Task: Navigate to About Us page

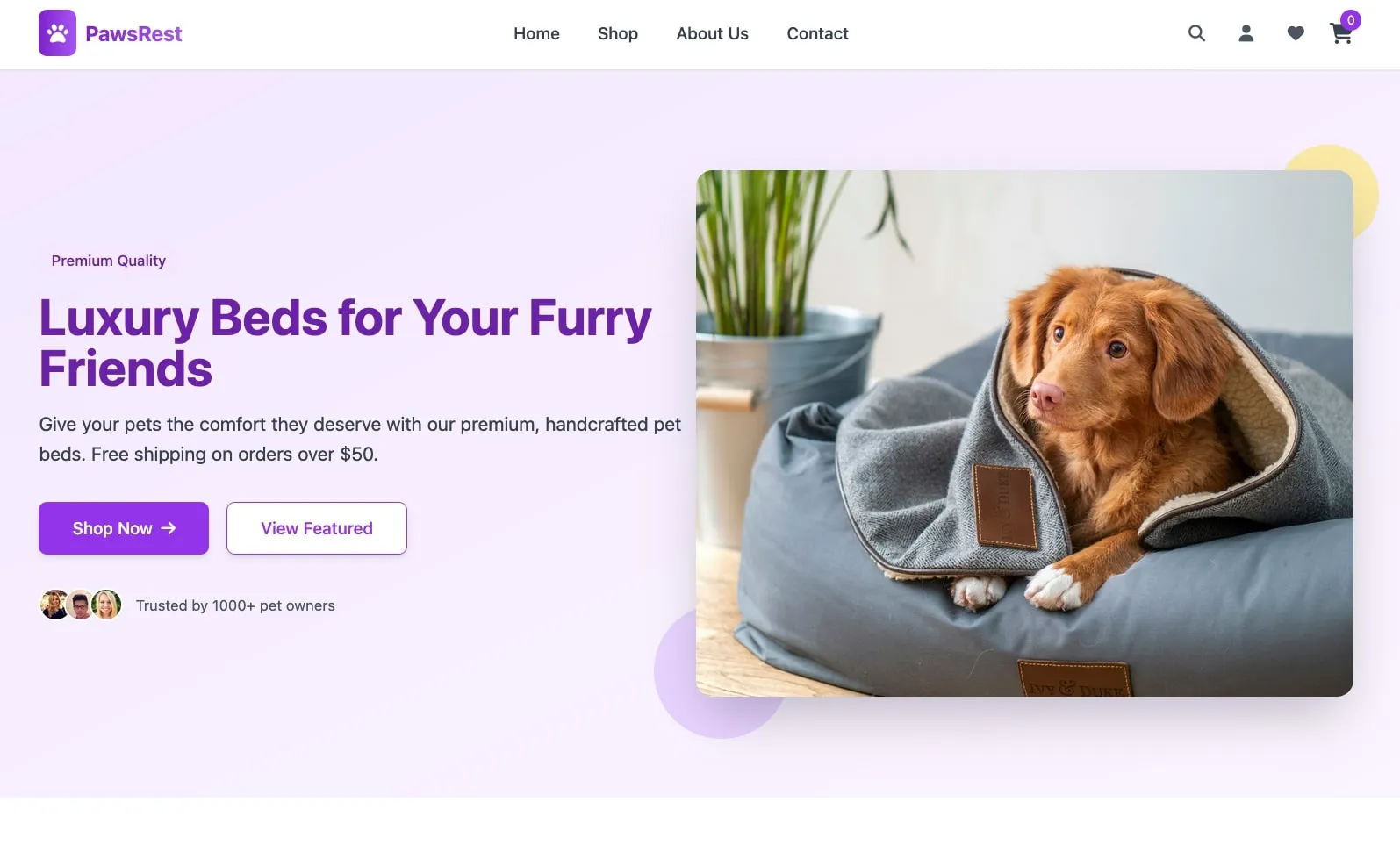Action: 712,33
